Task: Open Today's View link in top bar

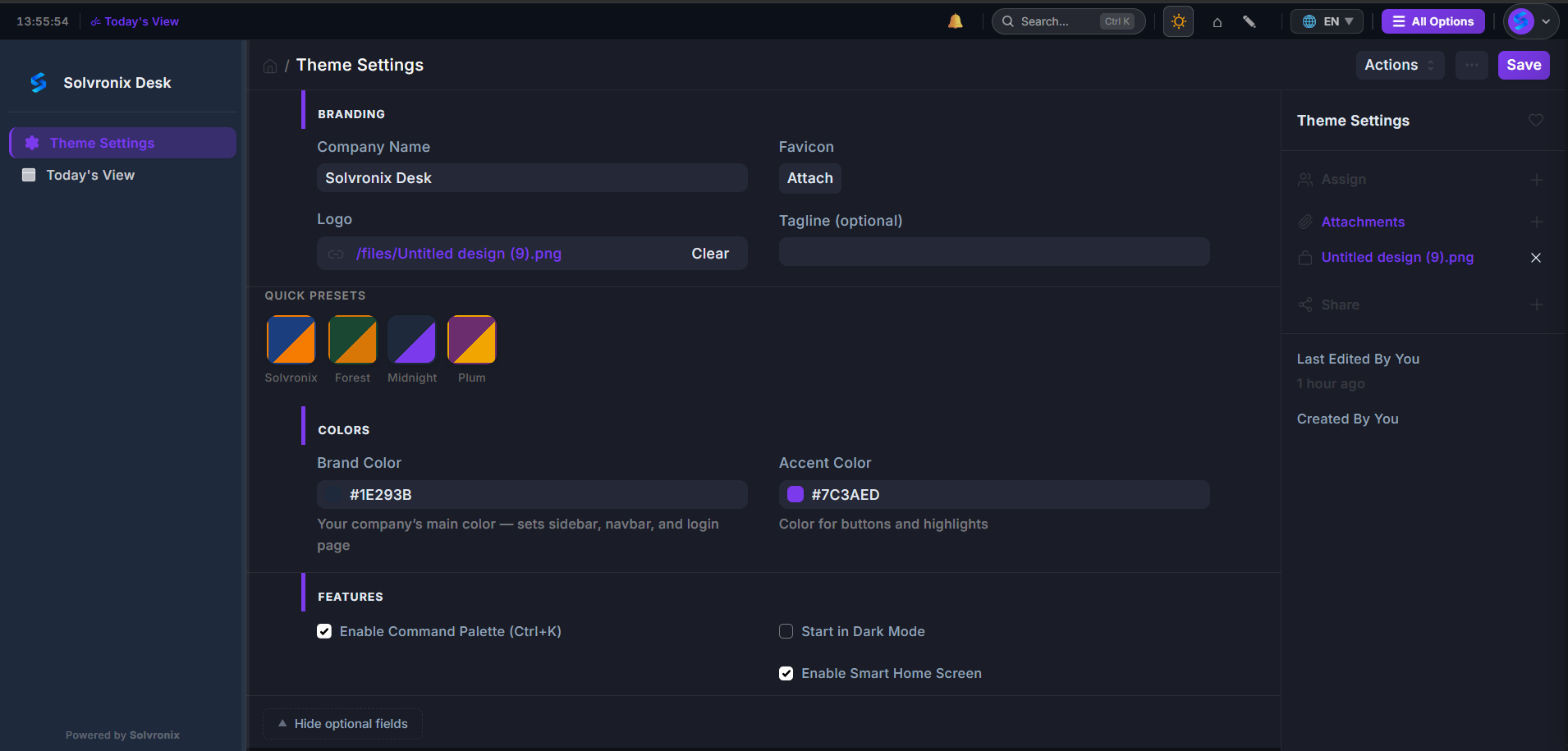Action: 135,21
